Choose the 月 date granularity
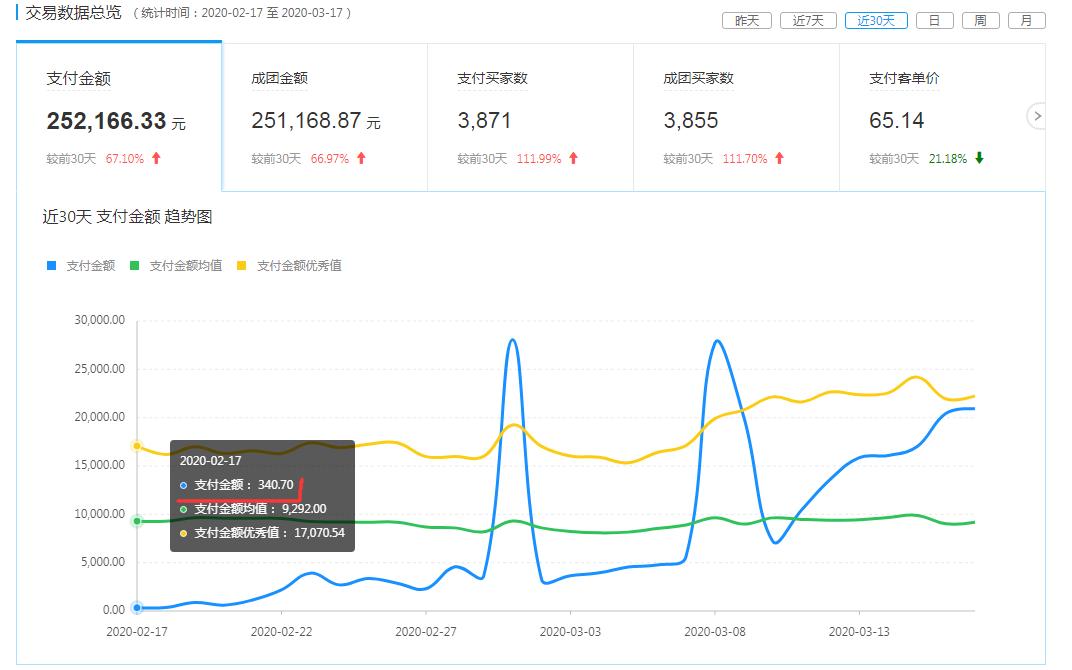 tap(1026, 20)
